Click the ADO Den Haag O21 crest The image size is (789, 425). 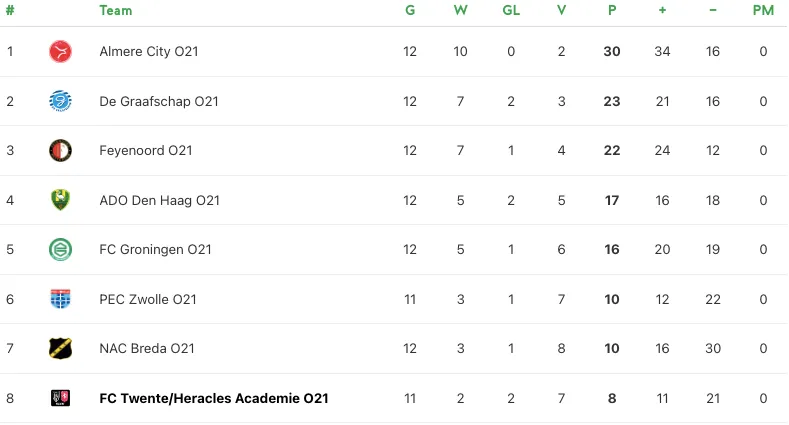pyautogui.click(x=61, y=200)
